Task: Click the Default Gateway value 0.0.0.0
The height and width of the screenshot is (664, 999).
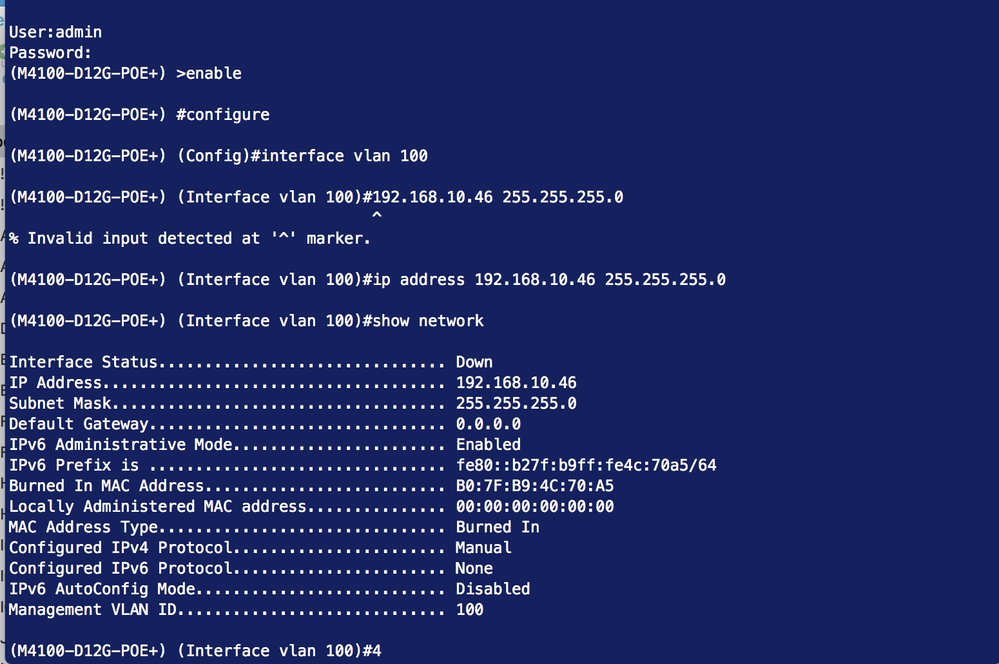Action: 488,424
